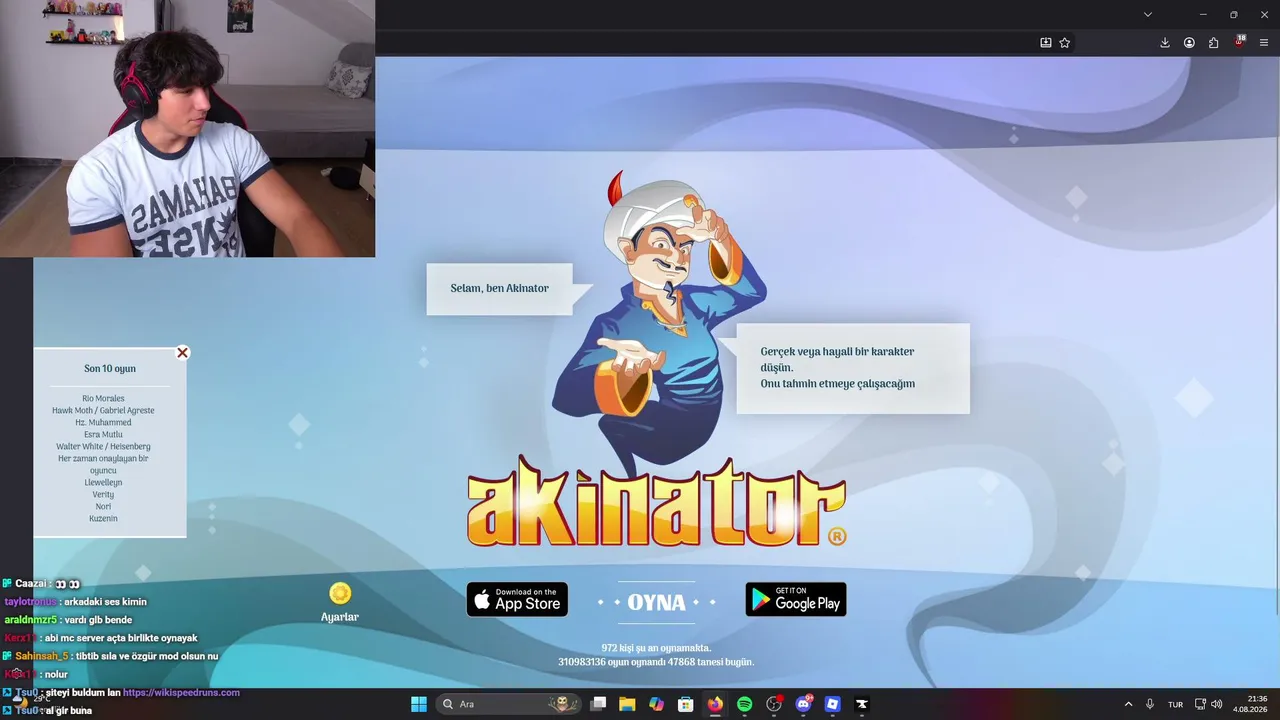Close the Son 10 oyun panel
1280x720 pixels.
click(182, 353)
